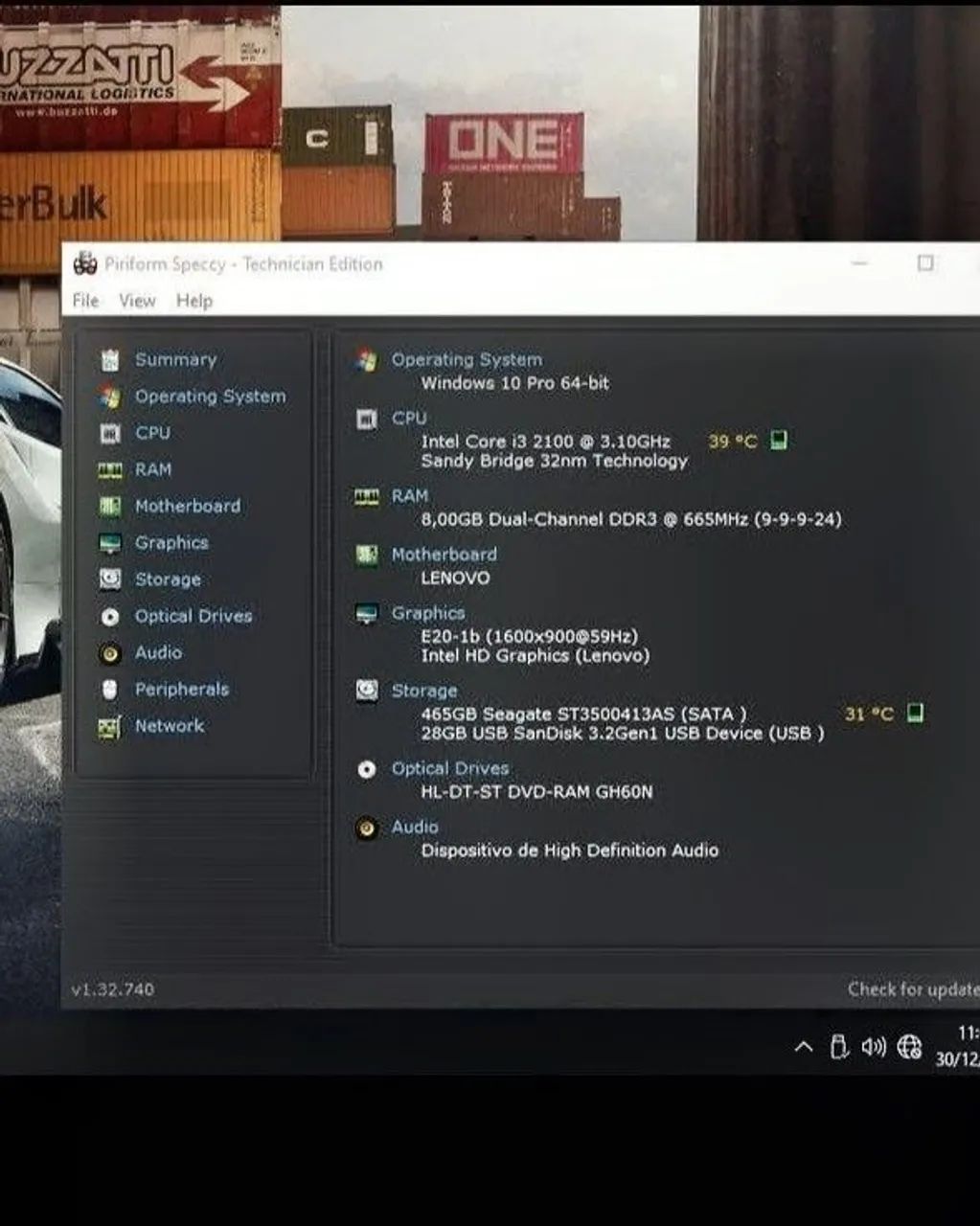The image size is (980, 1226).
Task: Click the Motherboard icon in sidebar
Action: point(110,506)
